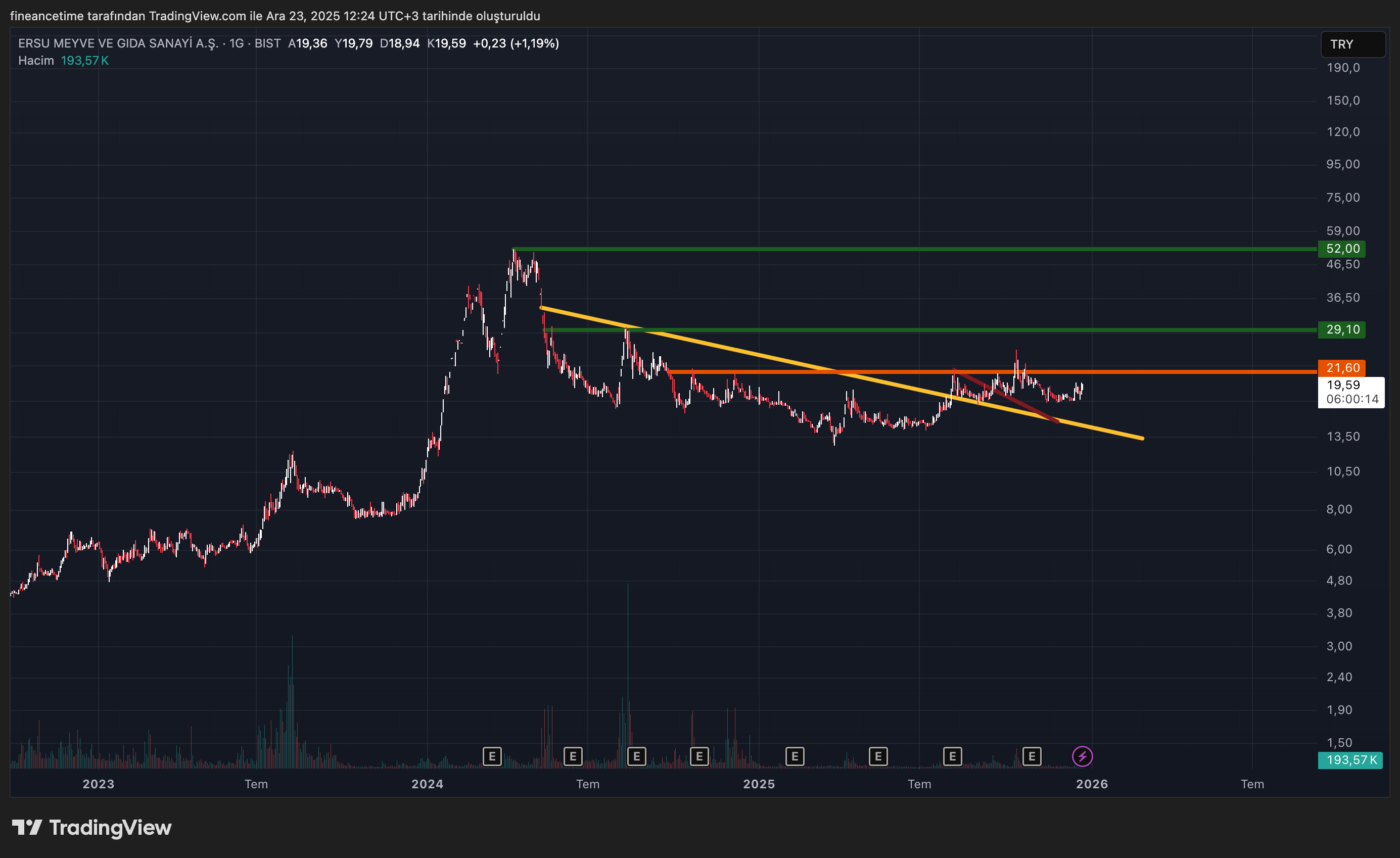The height and width of the screenshot is (858, 1400).
Task: Open the TRY currency selector
Action: [x=1352, y=44]
